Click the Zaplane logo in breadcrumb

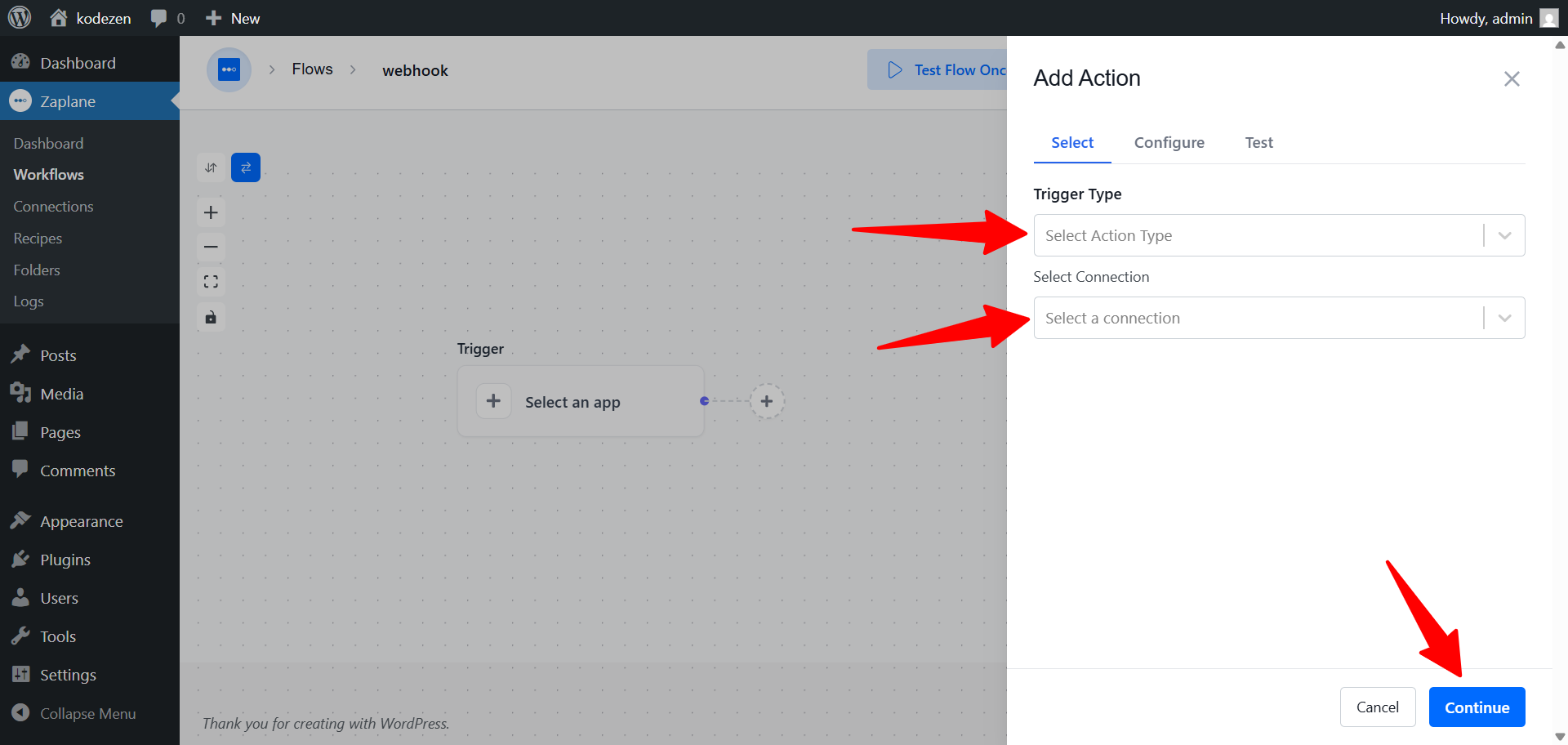pos(229,69)
